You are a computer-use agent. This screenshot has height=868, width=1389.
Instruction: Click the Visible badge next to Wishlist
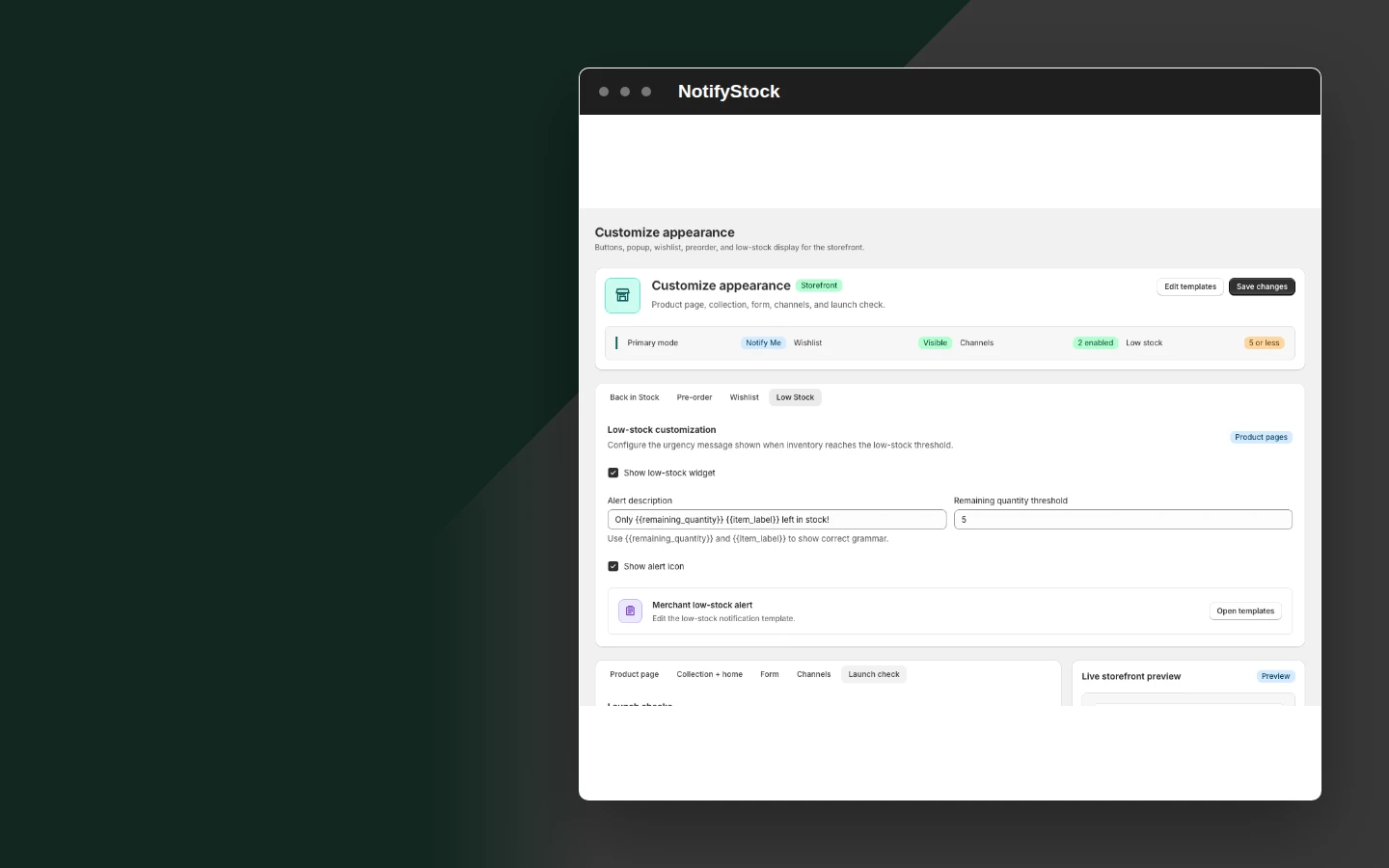pyautogui.click(x=935, y=342)
